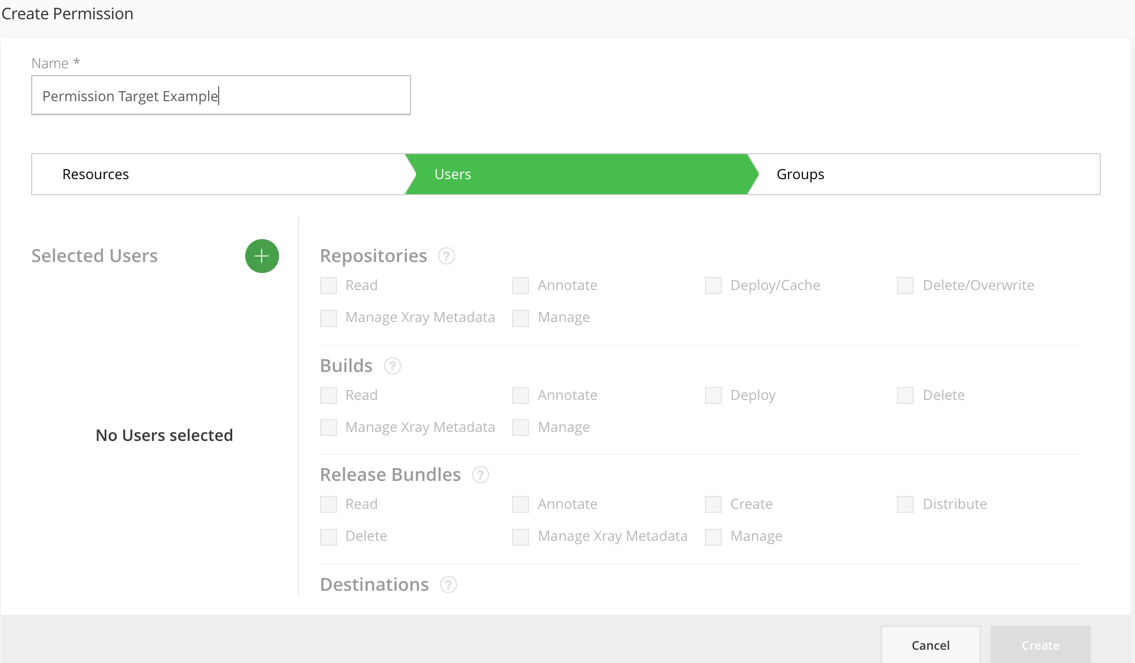Check Manage under Release Bundles

[713, 536]
